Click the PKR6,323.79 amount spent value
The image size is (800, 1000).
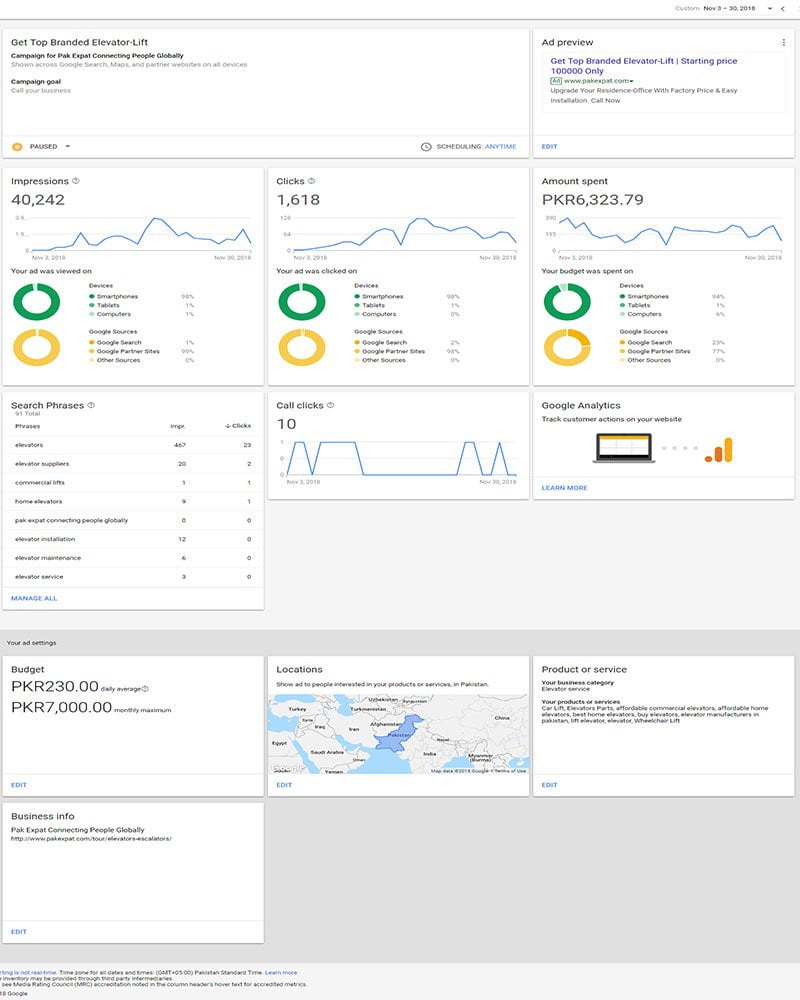point(593,200)
